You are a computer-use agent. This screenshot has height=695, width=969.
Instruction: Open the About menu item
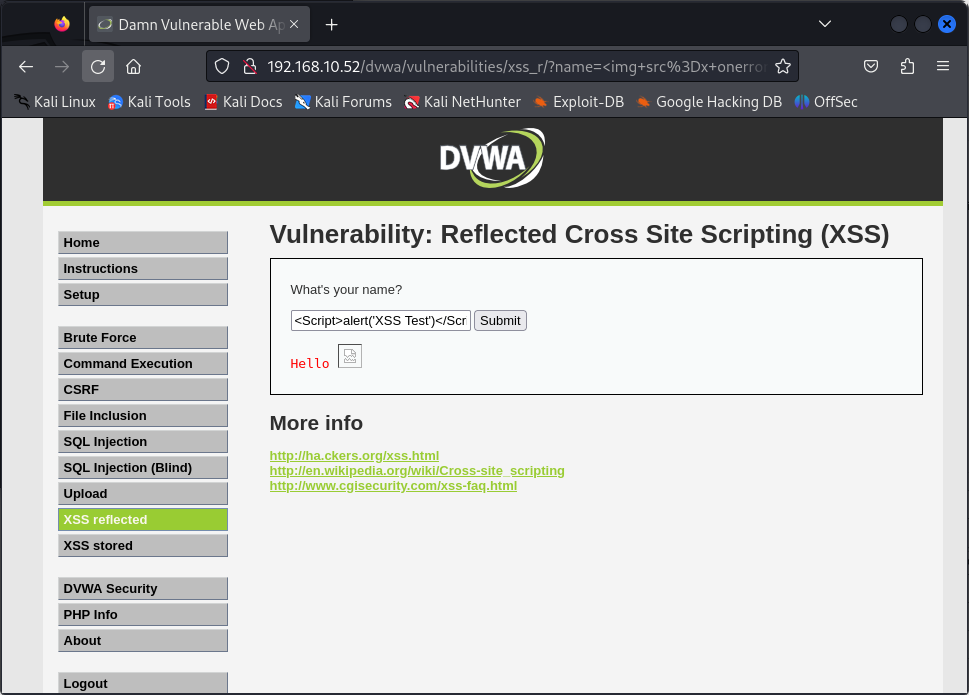(143, 640)
